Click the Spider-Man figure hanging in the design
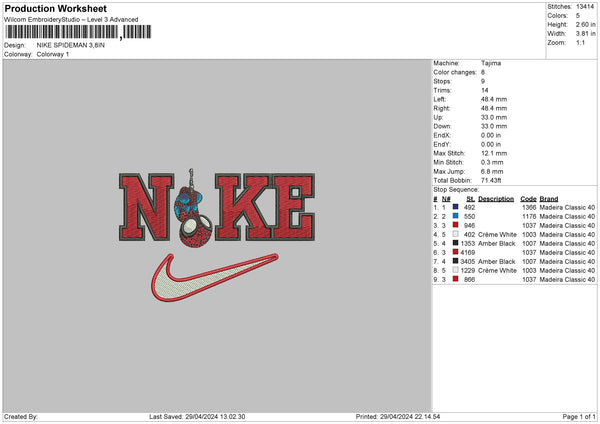 tap(193, 209)
